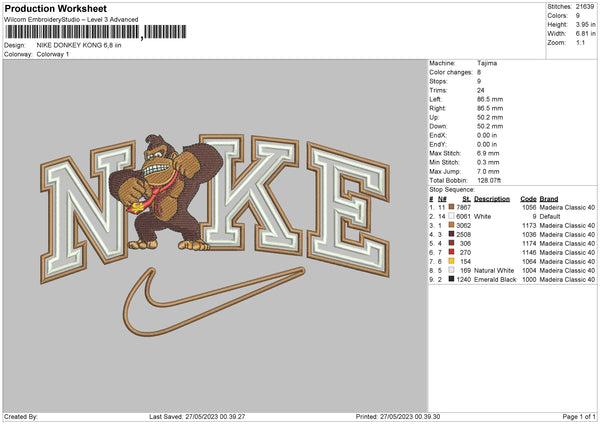This screenshot has width=600, height=424.
Task: Click the yellow 154 thread color swatch
Action: [452, 261]
